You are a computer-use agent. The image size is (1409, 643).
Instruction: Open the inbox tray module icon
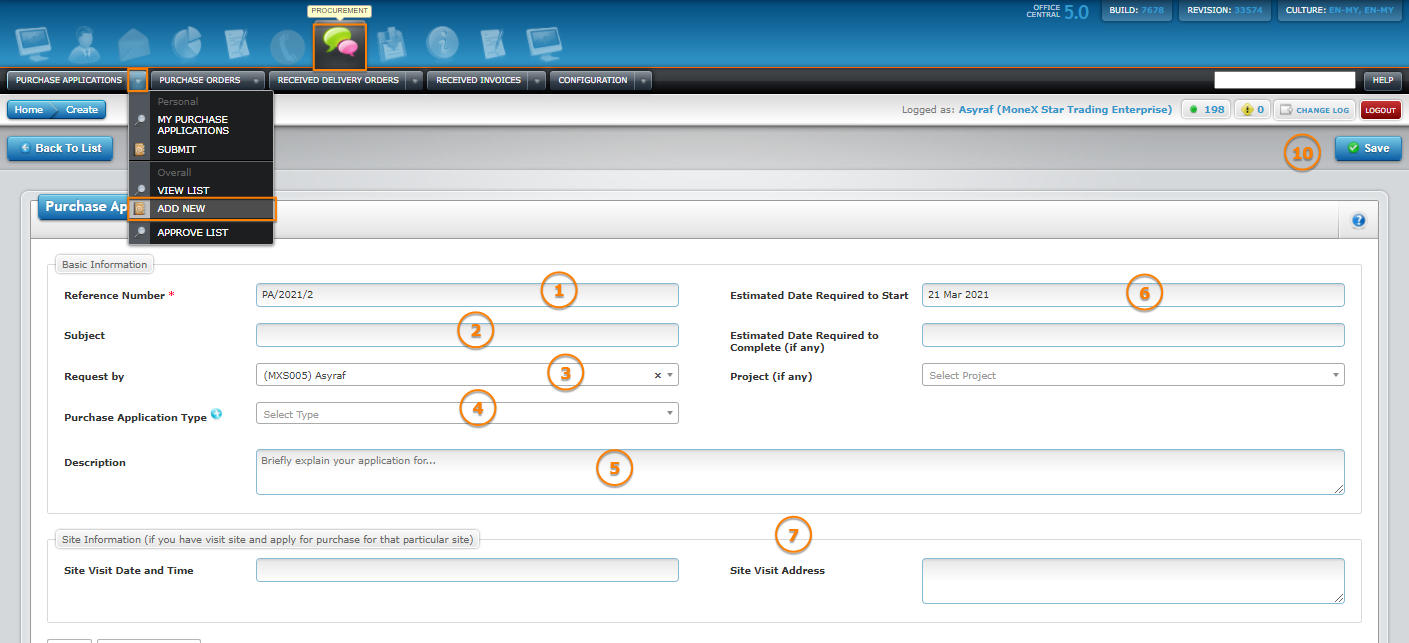pyautogui.click(x=391, y=44)
